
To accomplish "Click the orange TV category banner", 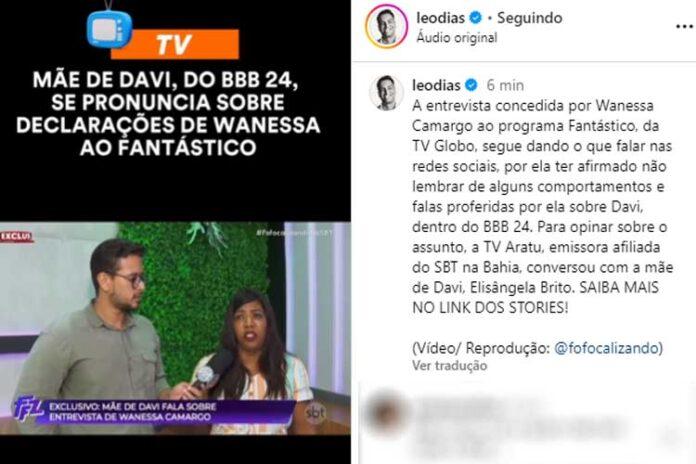I will point(175,44).
